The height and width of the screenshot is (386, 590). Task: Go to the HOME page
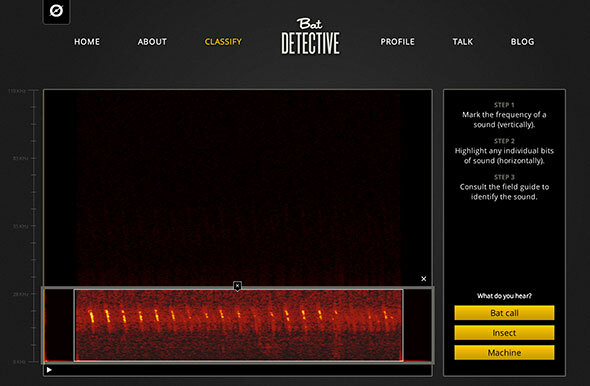click(x=87, y=42)
